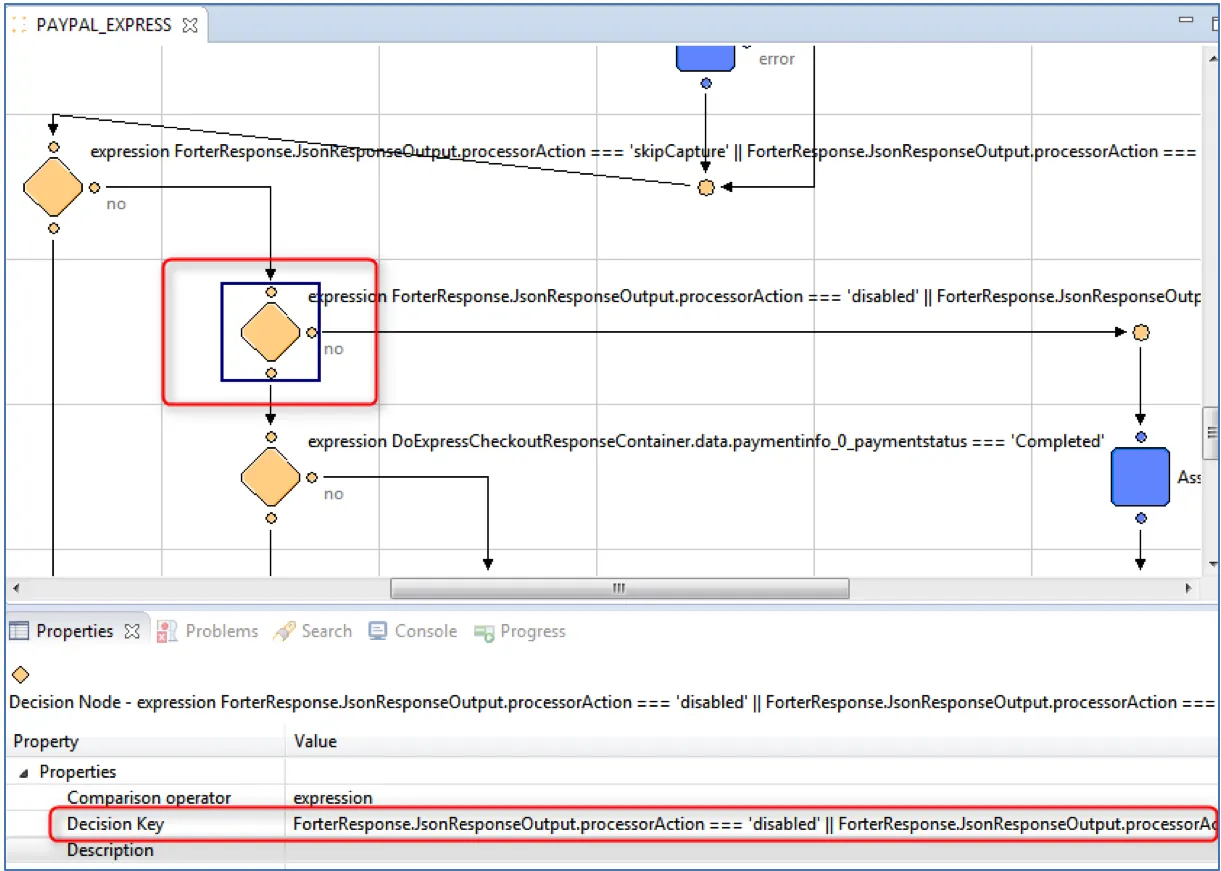The image size is (1221, 871).
Task: Select the blue node labeled 'error'
Action: click(x=706, y=56)
